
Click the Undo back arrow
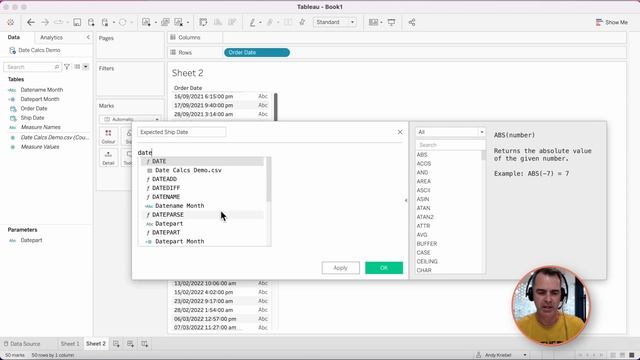pos(31,22)
